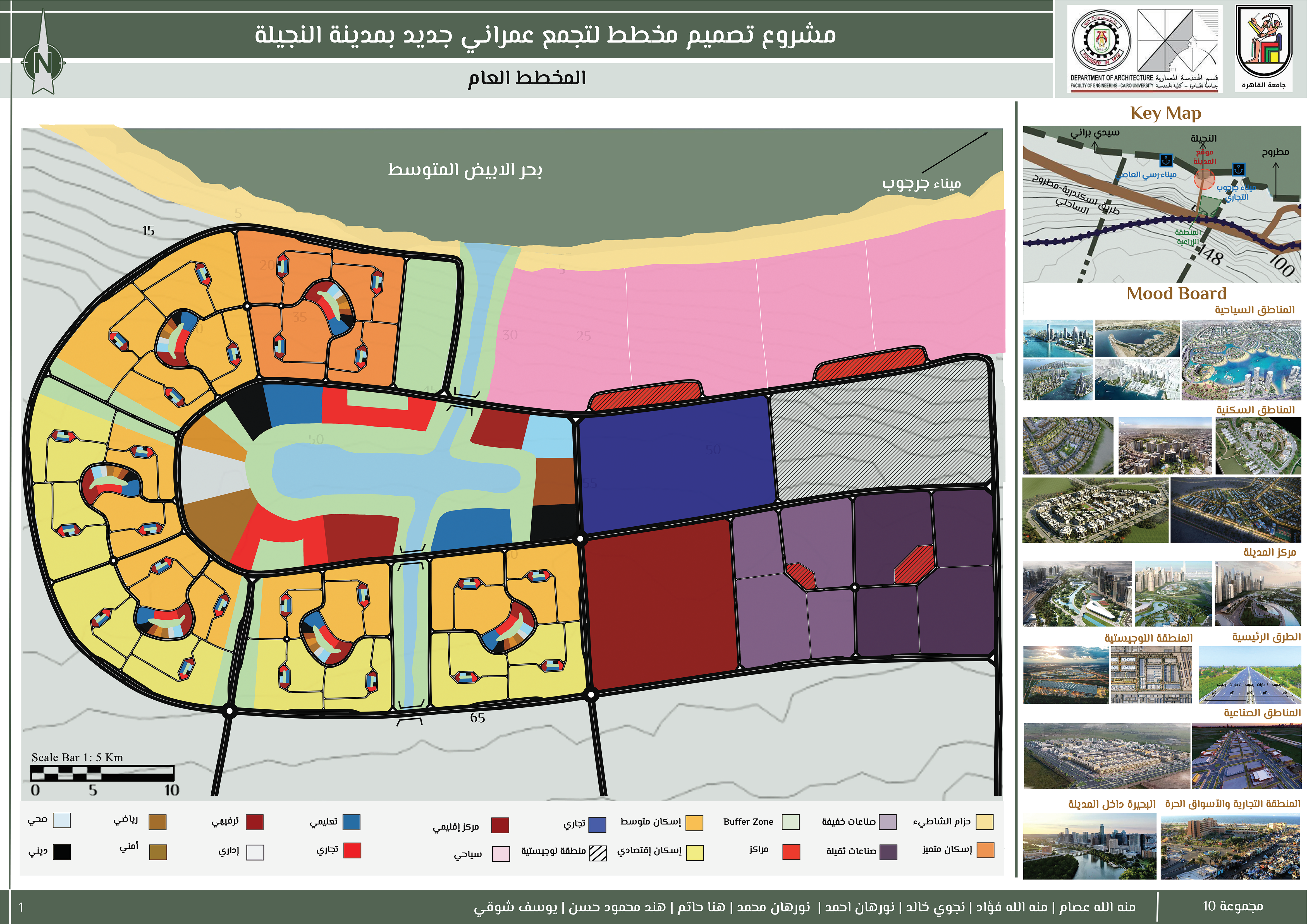The image size is (1307, 924).
Task: Click the المناطق السكنية heading
Action: pos(1255,410)
